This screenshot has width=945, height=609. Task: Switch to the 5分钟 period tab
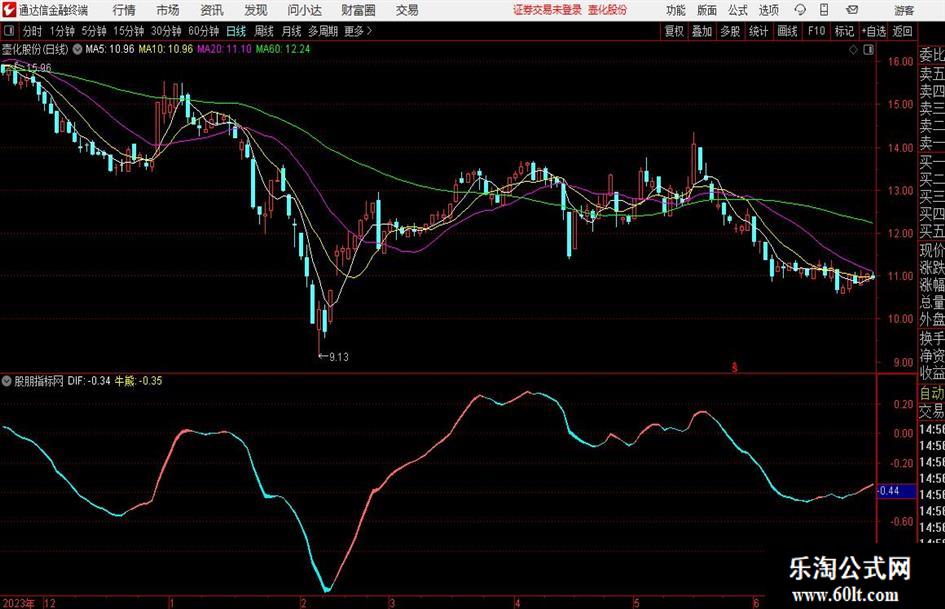point(94,31)
